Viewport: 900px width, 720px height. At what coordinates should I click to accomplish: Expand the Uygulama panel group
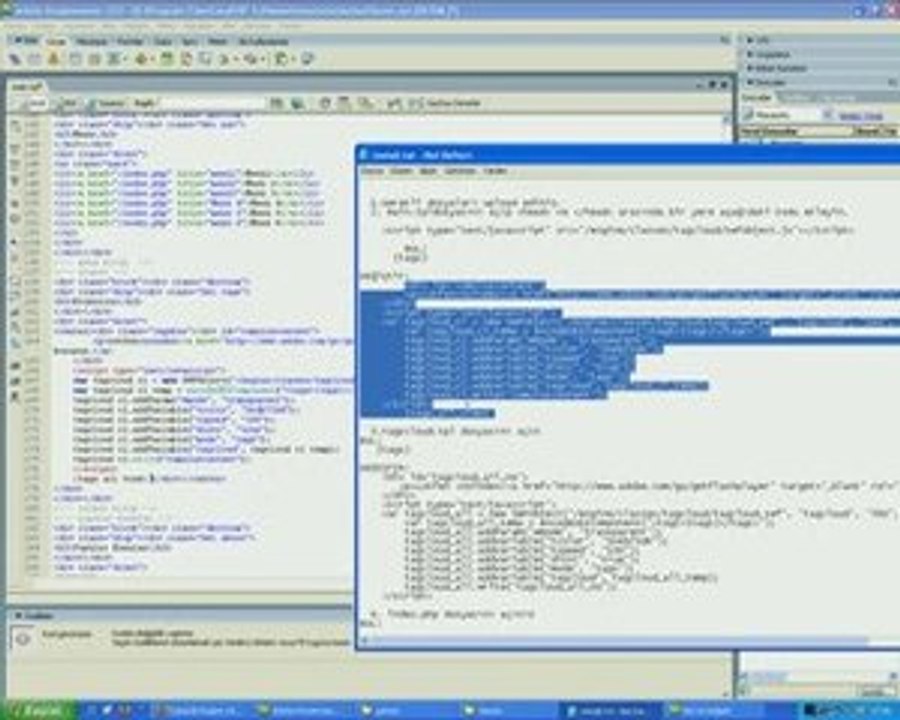point(769,54)
